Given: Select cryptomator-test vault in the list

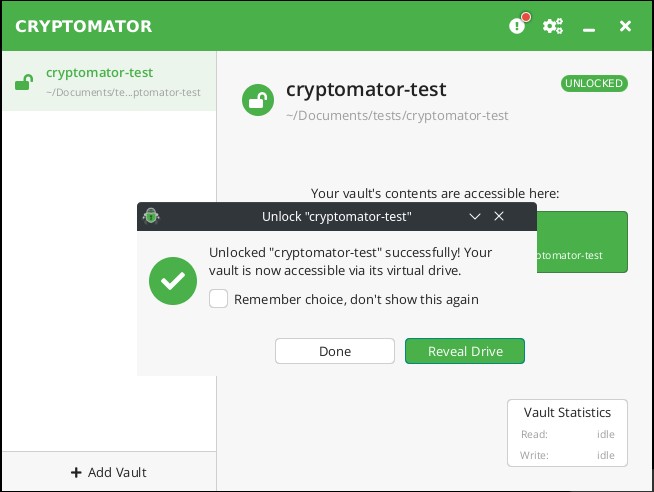Looking at the screenshot, I should point(109,81).
